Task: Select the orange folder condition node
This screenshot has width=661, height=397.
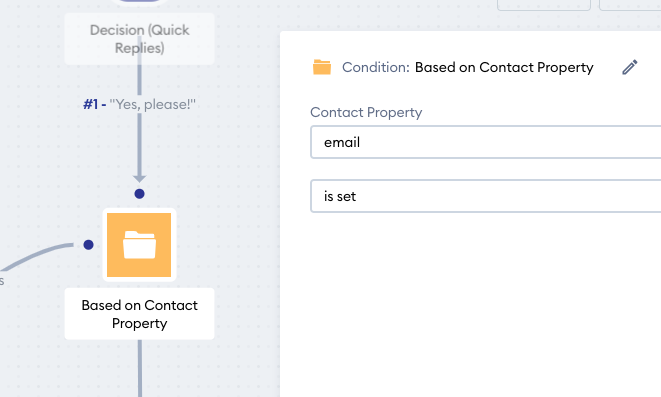Action: point(139,245)
